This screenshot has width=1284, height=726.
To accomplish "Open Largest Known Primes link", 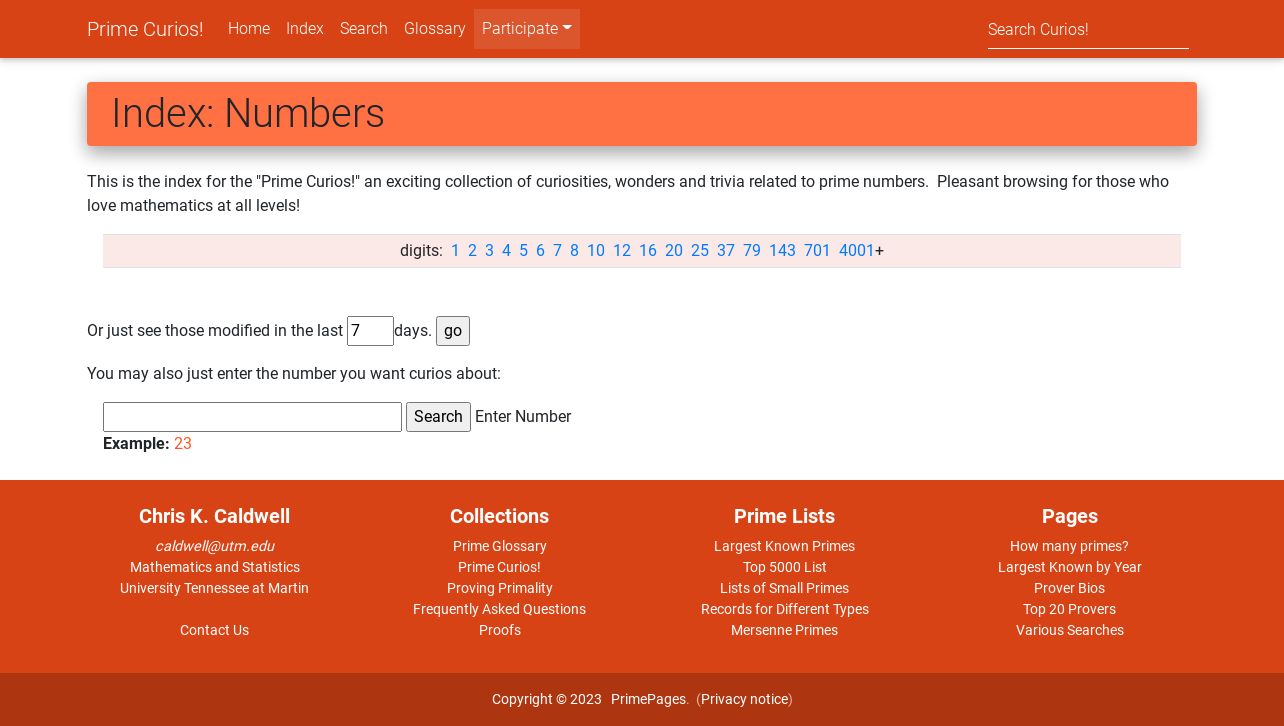I will (x=785, y=546).
